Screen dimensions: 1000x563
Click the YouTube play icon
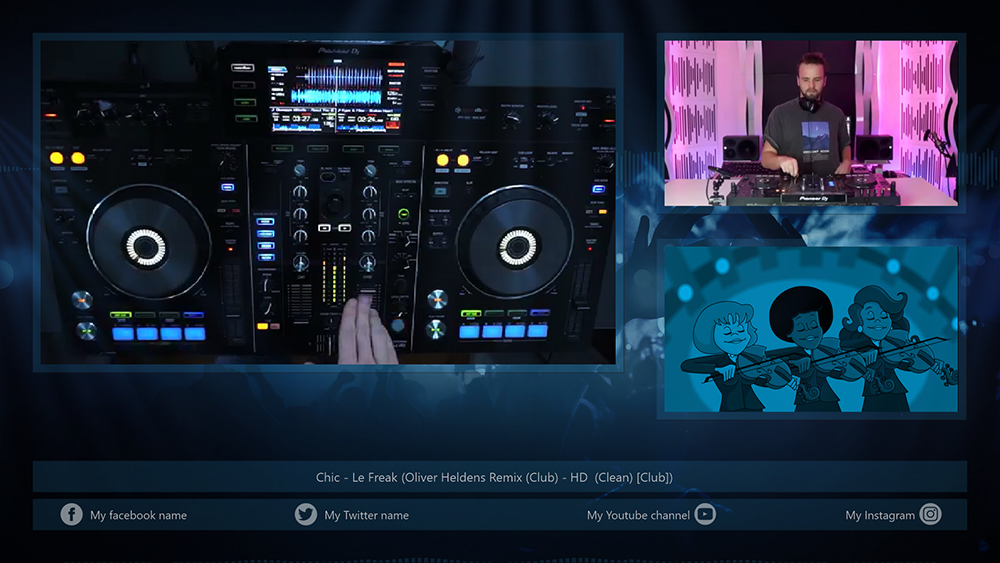[x=705, y=515]
